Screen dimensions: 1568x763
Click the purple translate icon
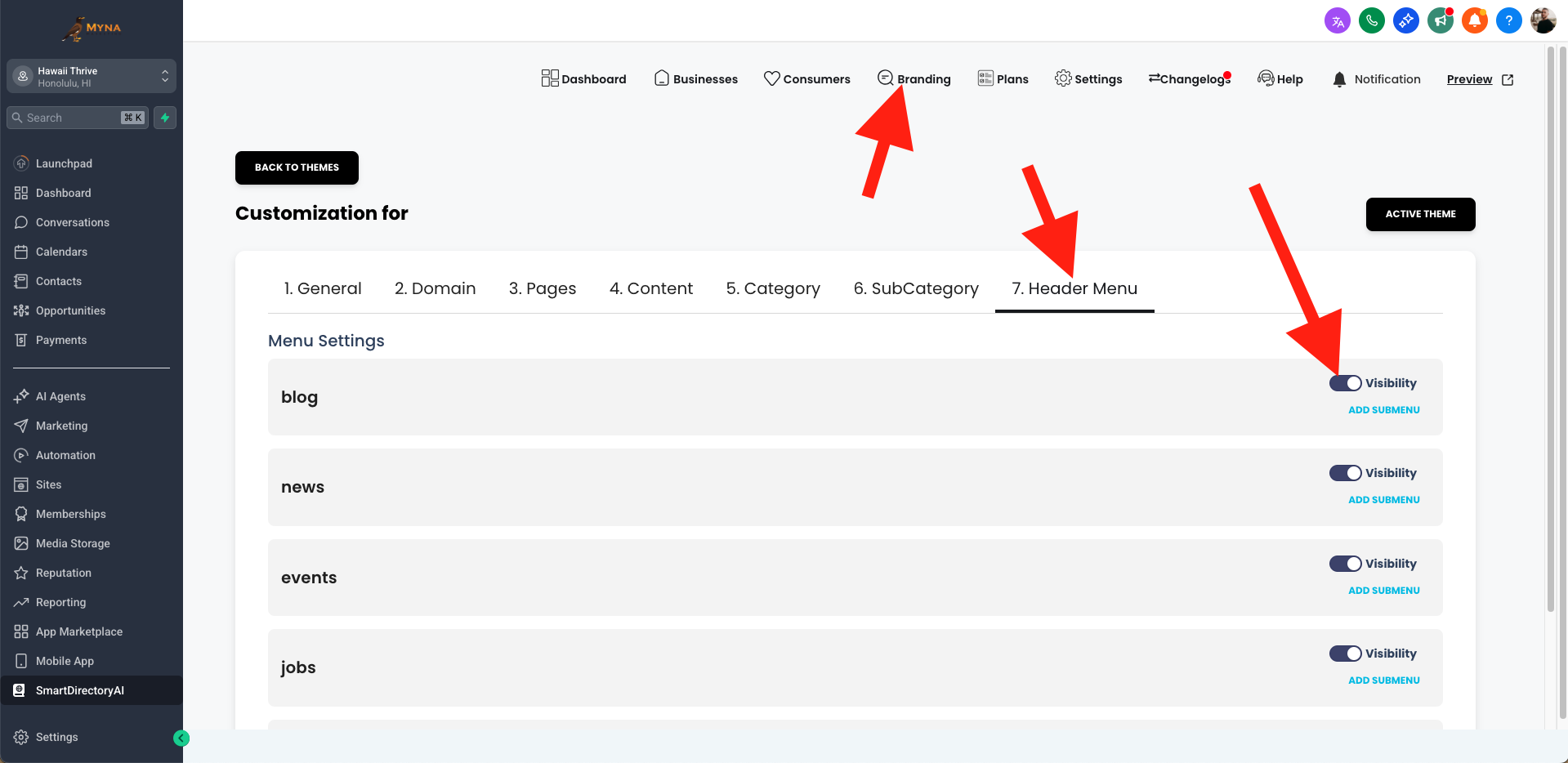click(1338, 21)
